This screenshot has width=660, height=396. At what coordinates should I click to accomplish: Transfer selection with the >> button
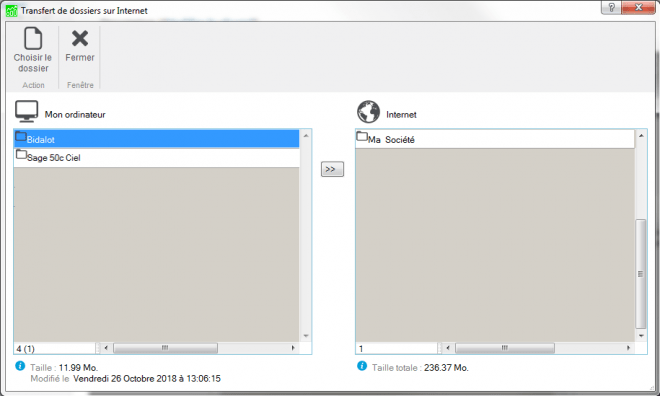click(332, 169)
